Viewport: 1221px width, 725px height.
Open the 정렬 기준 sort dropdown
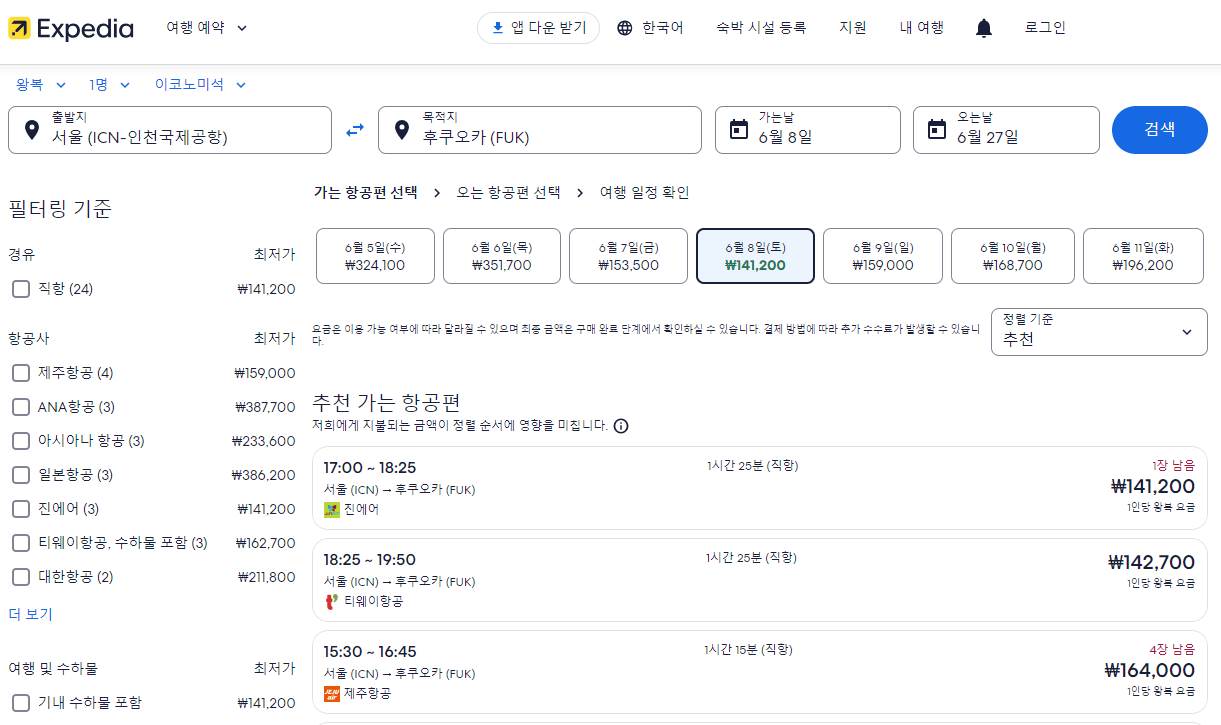pyautogui.click(x=1099, y=331)
